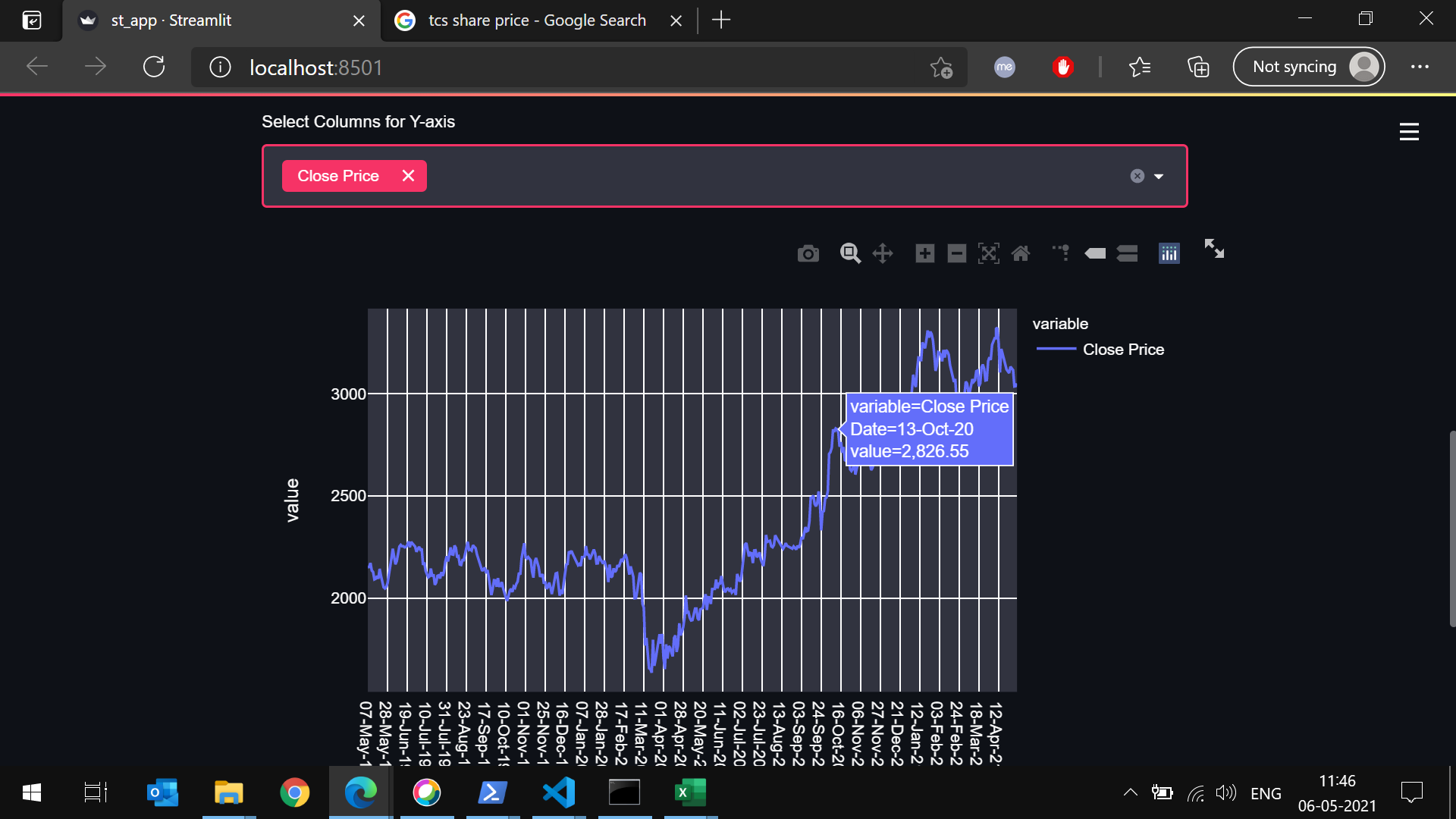Add this page to favorites
Image resolution: width=1456 pixels, height=819 pixels.
pyautogui.click(x=941, y=67)
